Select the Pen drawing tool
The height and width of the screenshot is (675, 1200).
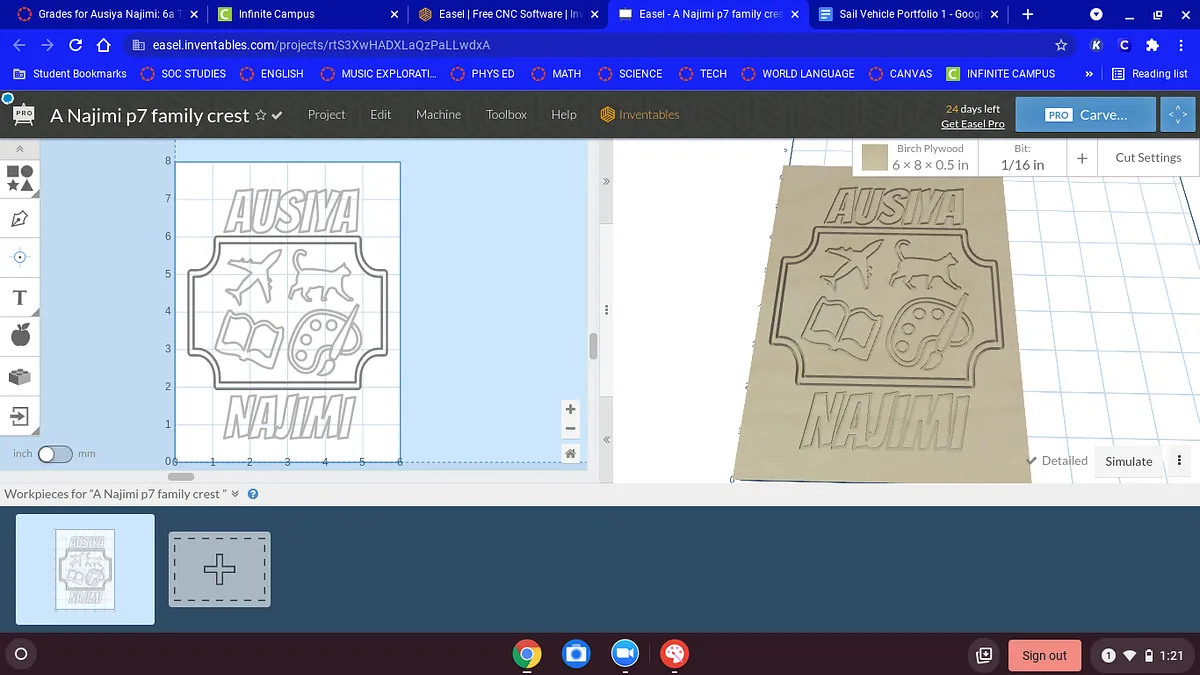pyautogui.click(x=20, y=218)
